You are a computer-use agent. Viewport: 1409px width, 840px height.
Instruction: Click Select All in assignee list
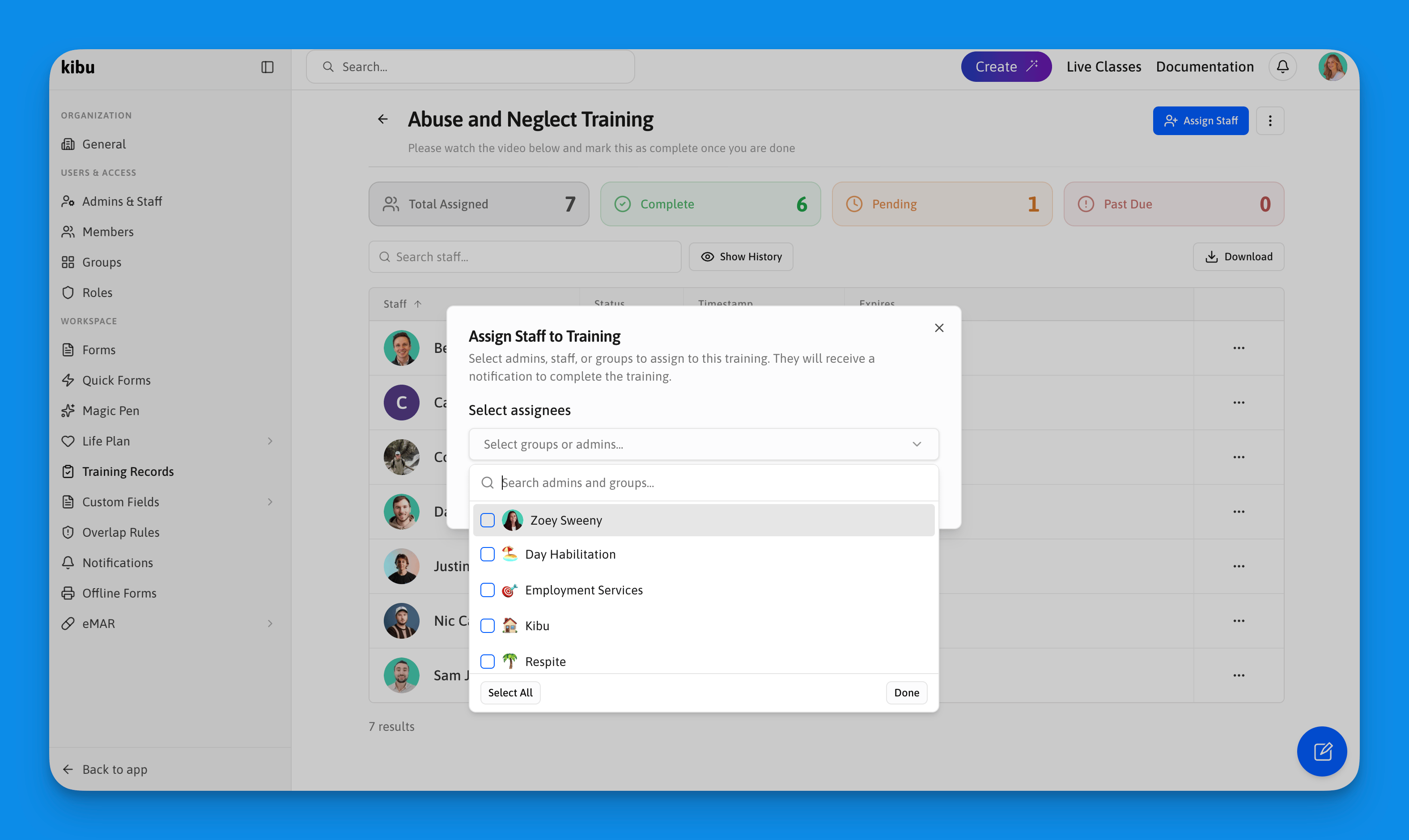click(510, 692)
